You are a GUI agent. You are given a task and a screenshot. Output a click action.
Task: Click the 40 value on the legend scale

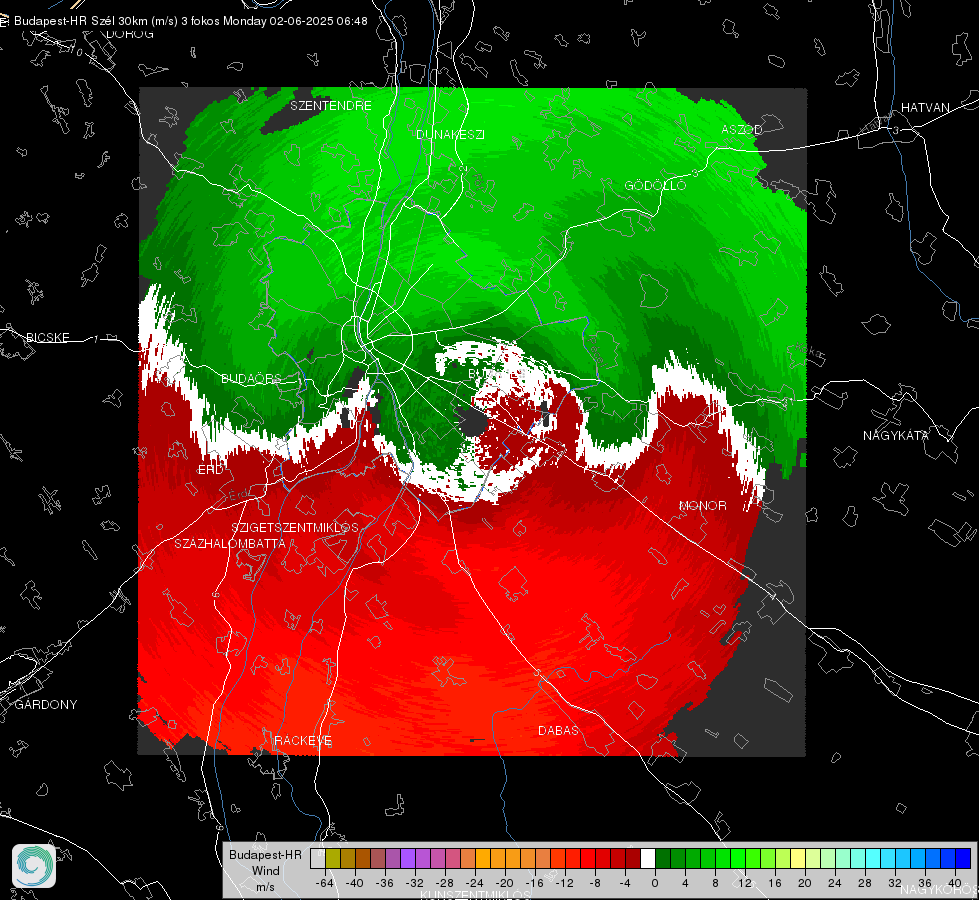pyautogui.click(x=955, y=883)
